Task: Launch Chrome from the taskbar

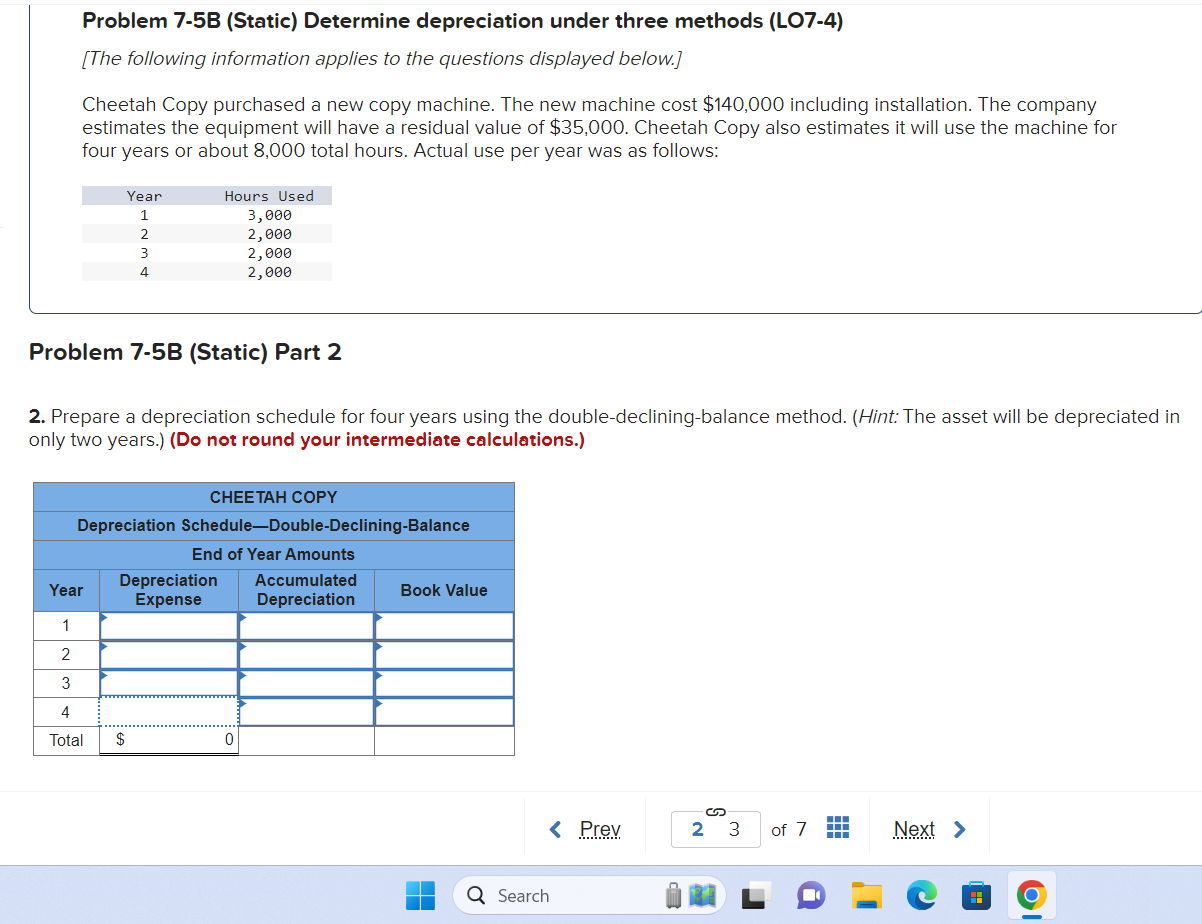Action: pyautogui.click(x=1031, y=895)
